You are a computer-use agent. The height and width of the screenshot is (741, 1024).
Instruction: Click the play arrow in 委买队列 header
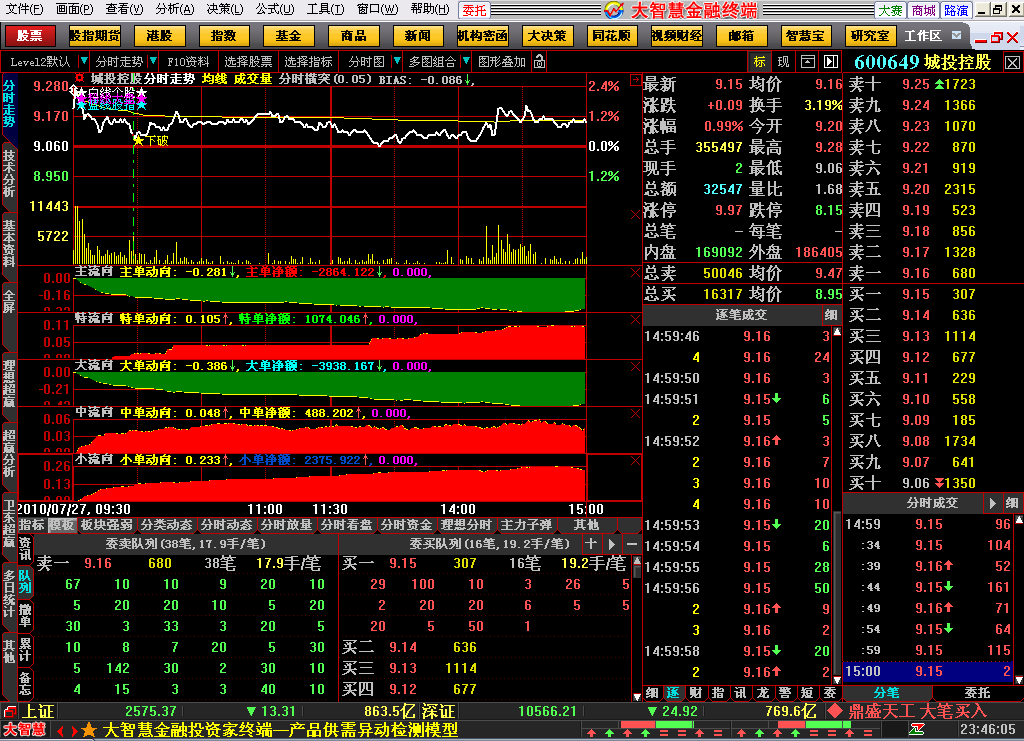point(612,543)
